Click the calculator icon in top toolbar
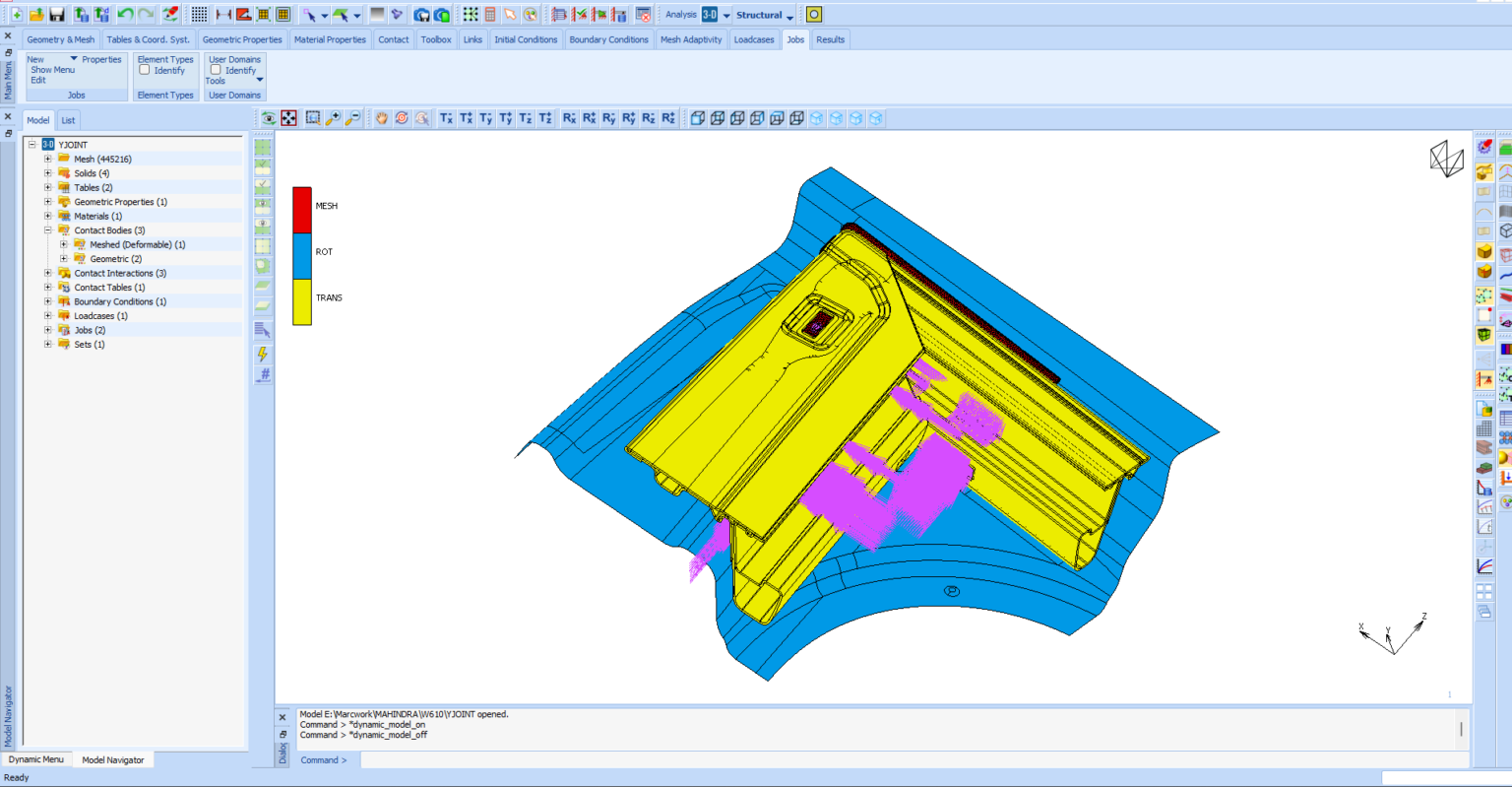 [x=490, y=15]
